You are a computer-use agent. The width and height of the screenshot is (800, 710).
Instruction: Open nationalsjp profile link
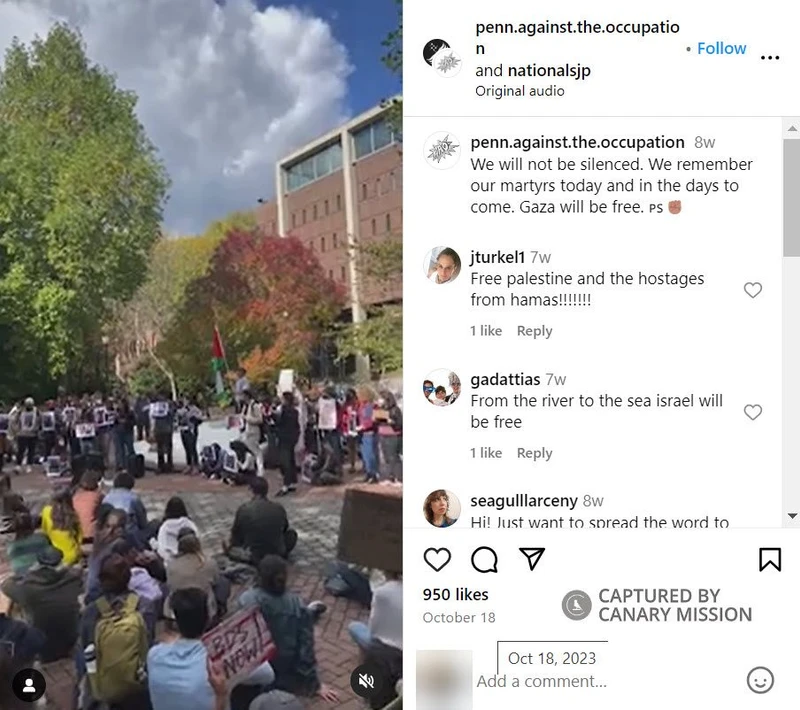pos(549,70)
